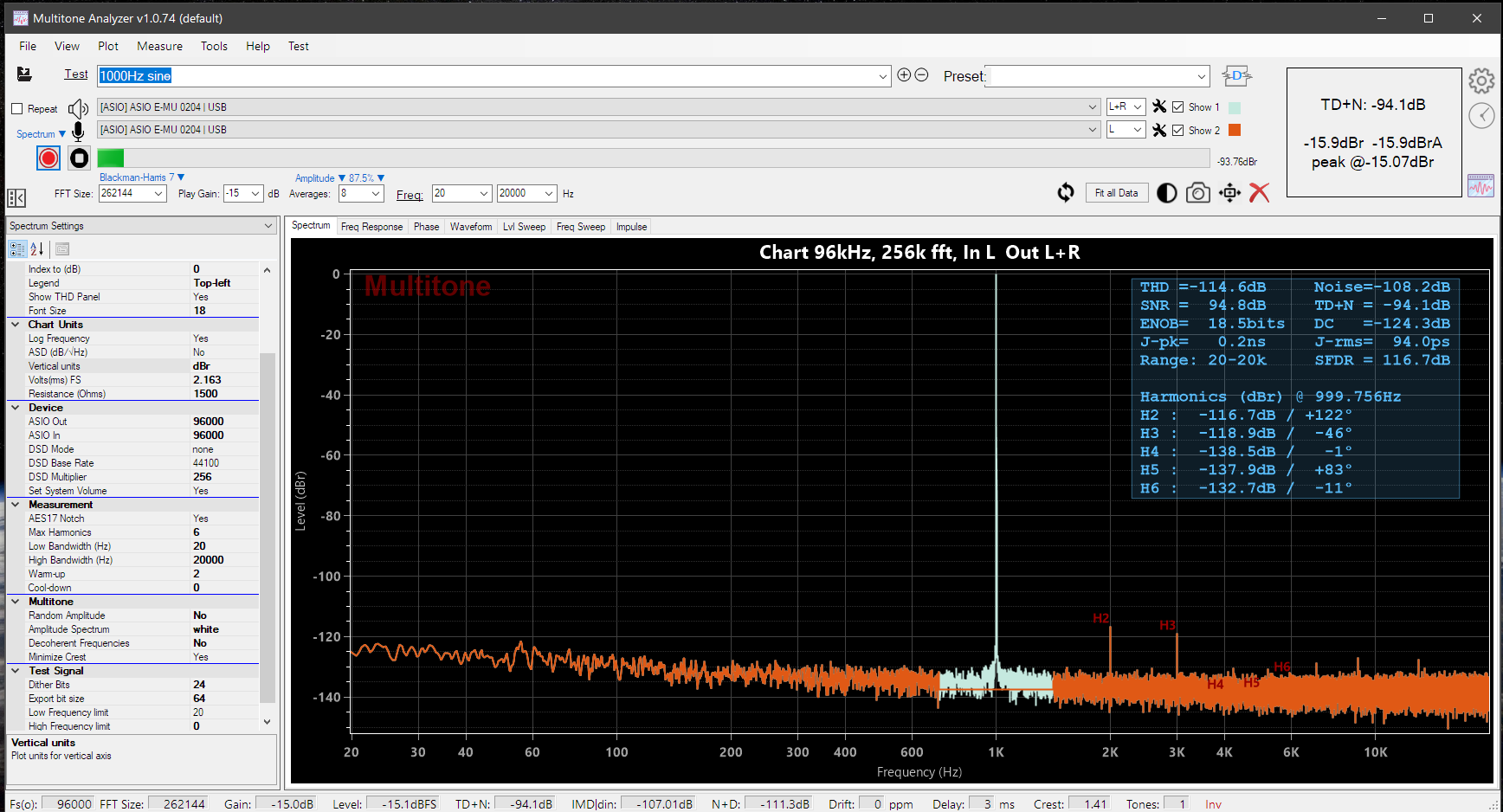Switch to the Lvl Sweep tab
Image resolution: width=1503 pixels, height=812 pixels.
pyautogui.click(x=524, y=227)
